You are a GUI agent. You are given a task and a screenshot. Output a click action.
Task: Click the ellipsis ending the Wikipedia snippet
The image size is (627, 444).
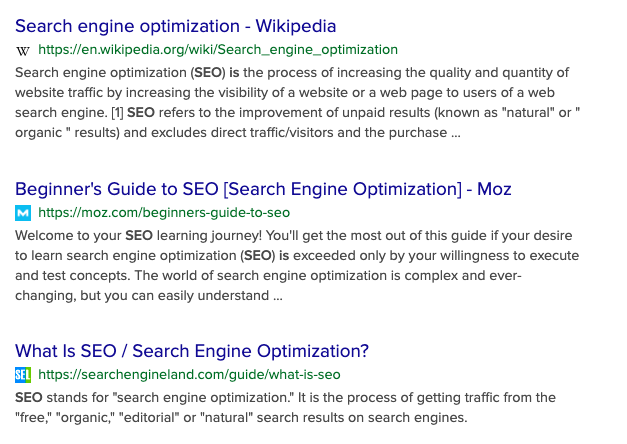456,132
